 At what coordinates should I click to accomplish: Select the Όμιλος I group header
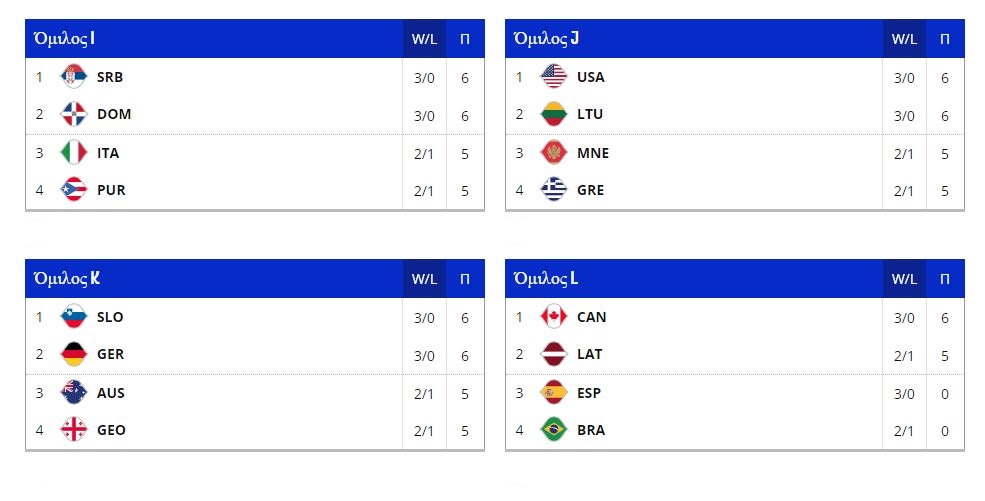66,39
